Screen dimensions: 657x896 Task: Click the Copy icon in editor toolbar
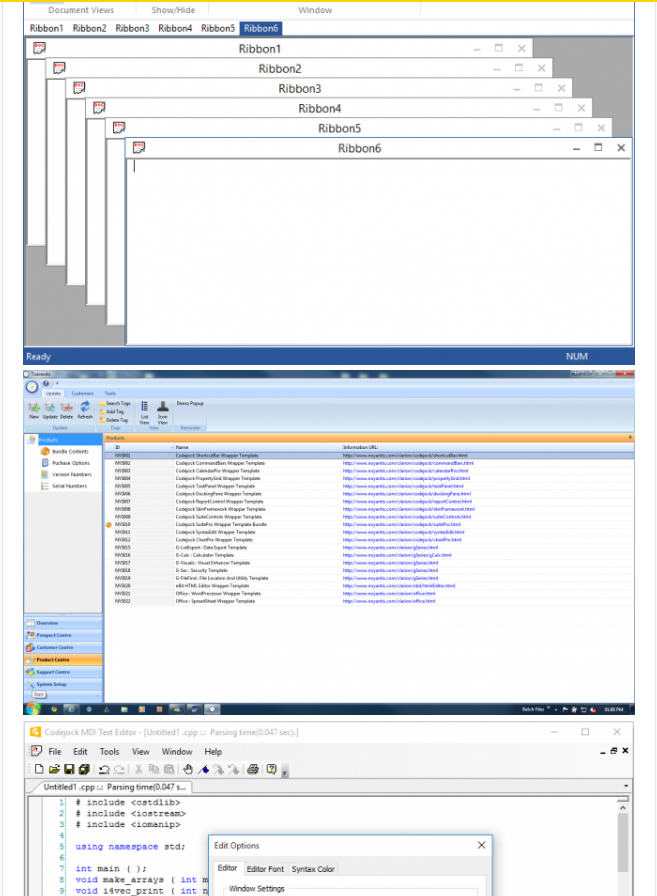coord(153,769)
